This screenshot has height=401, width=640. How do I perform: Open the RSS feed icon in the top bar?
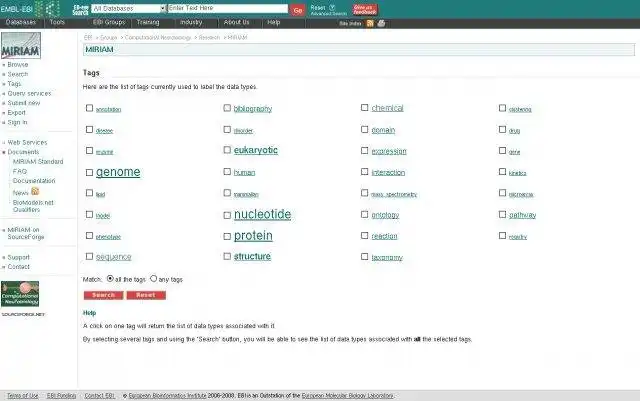(370, 23)
